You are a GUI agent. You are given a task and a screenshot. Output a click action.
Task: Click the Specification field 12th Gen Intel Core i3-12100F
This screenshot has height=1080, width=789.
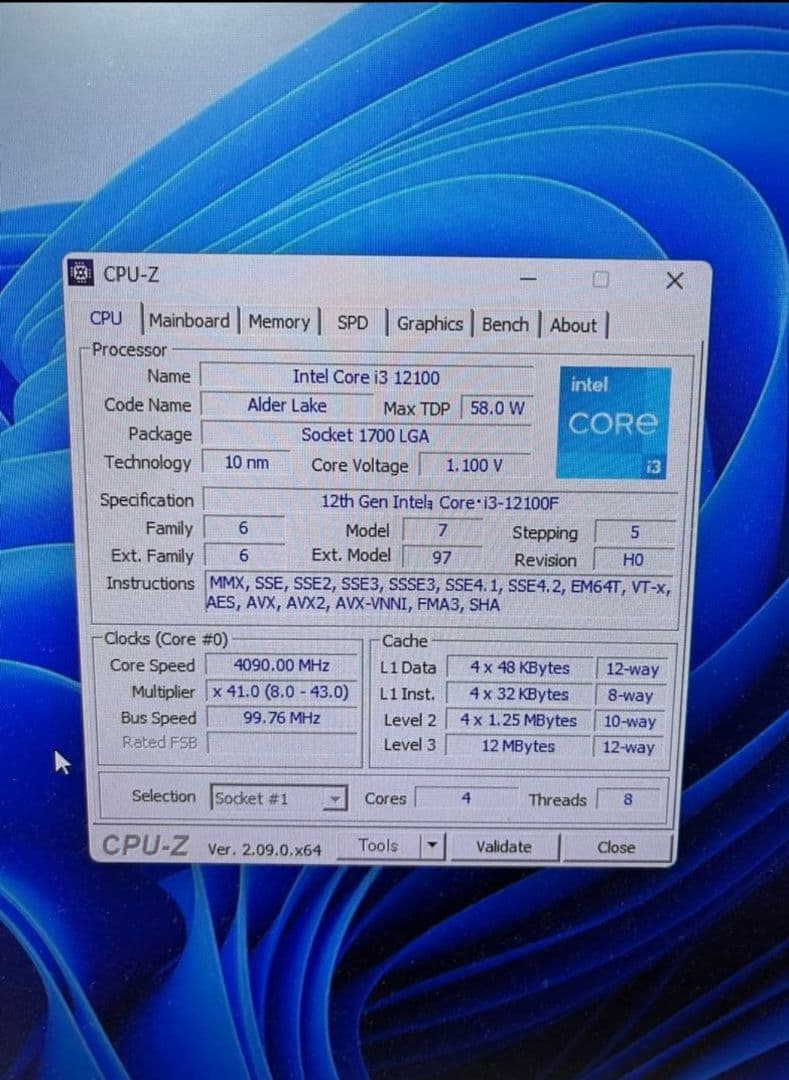pos(440,502)
